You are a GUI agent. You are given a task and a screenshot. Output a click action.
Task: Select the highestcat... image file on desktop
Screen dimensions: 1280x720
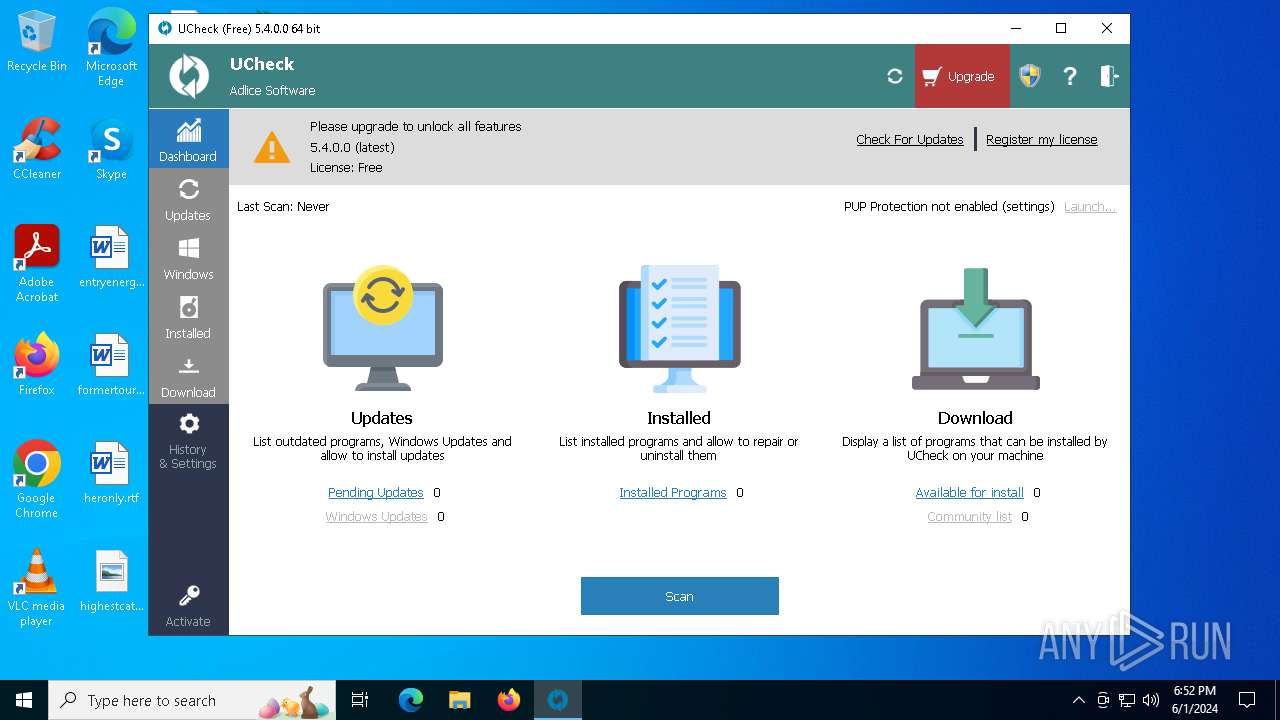click(x=111, y=581)
